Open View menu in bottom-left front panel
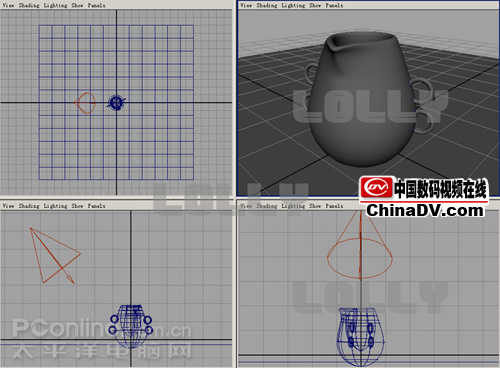 [x=8, y=206]
